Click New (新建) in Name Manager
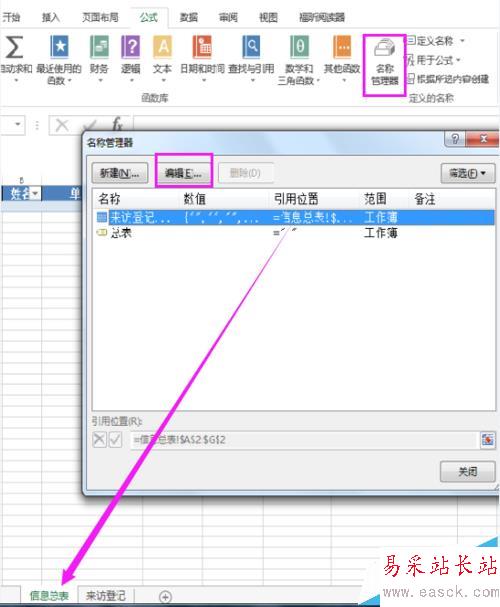The height and width of the screenshot is (607, 500). pyautogui.click(x=120, y=173)
